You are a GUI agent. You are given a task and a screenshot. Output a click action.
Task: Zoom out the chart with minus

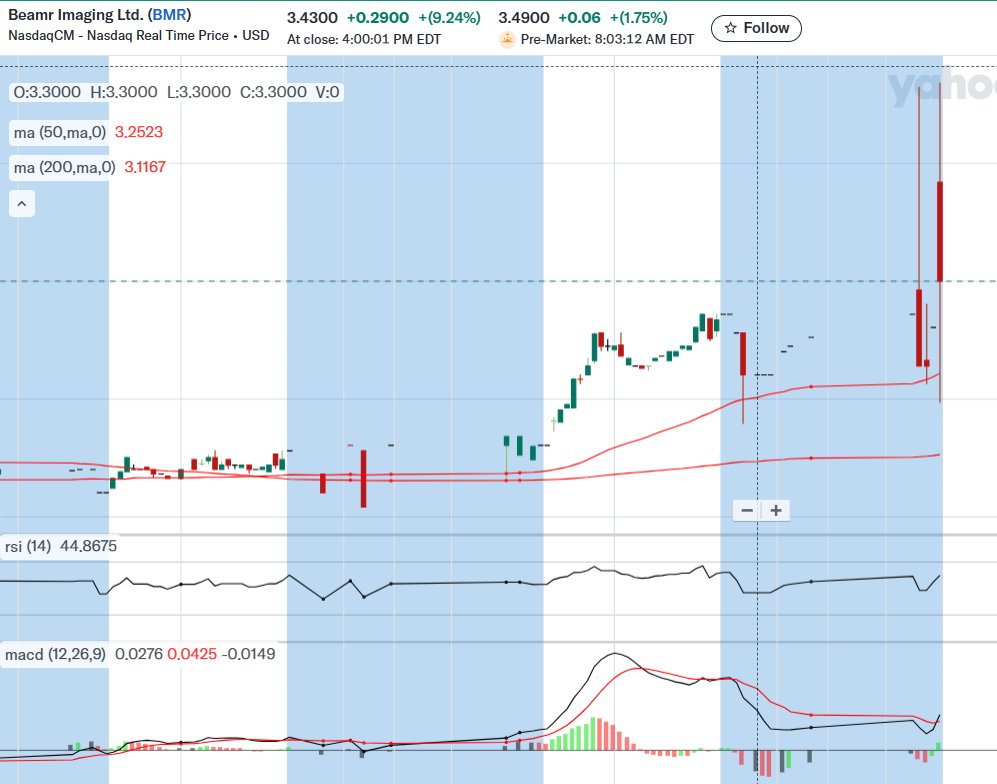(747, 510)
